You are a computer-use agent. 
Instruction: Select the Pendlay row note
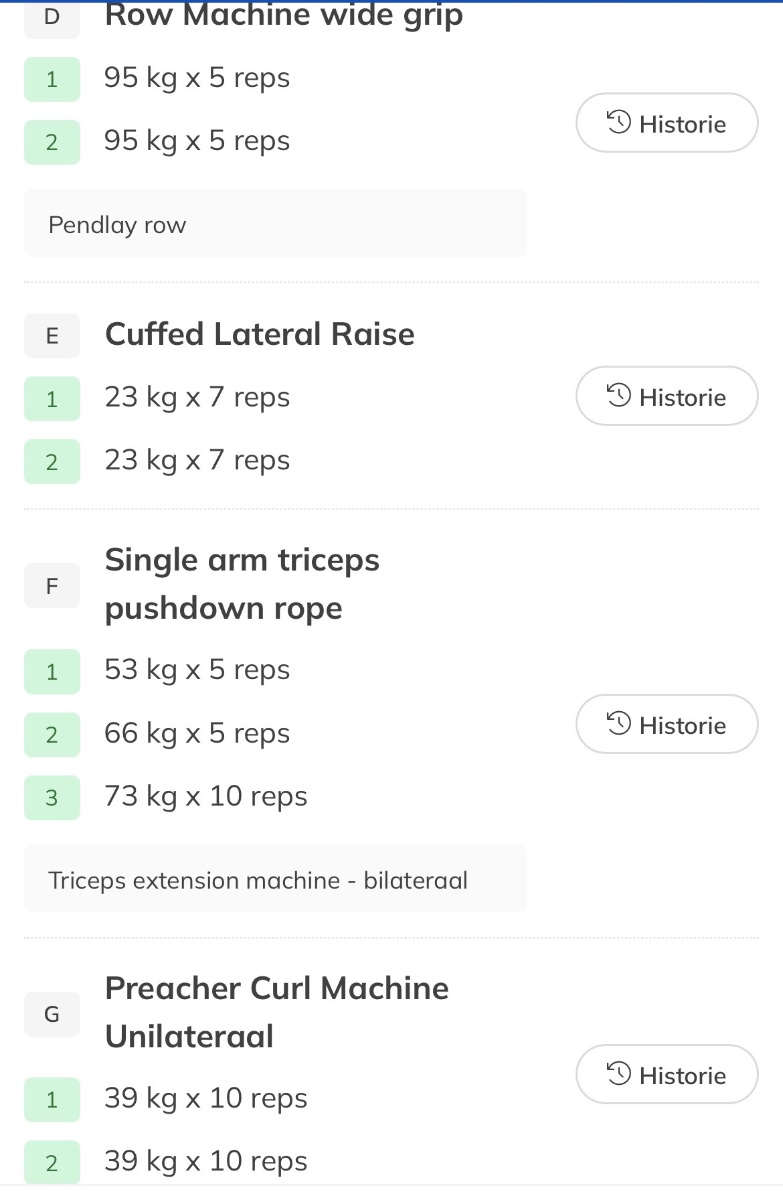tap(275, 224)
